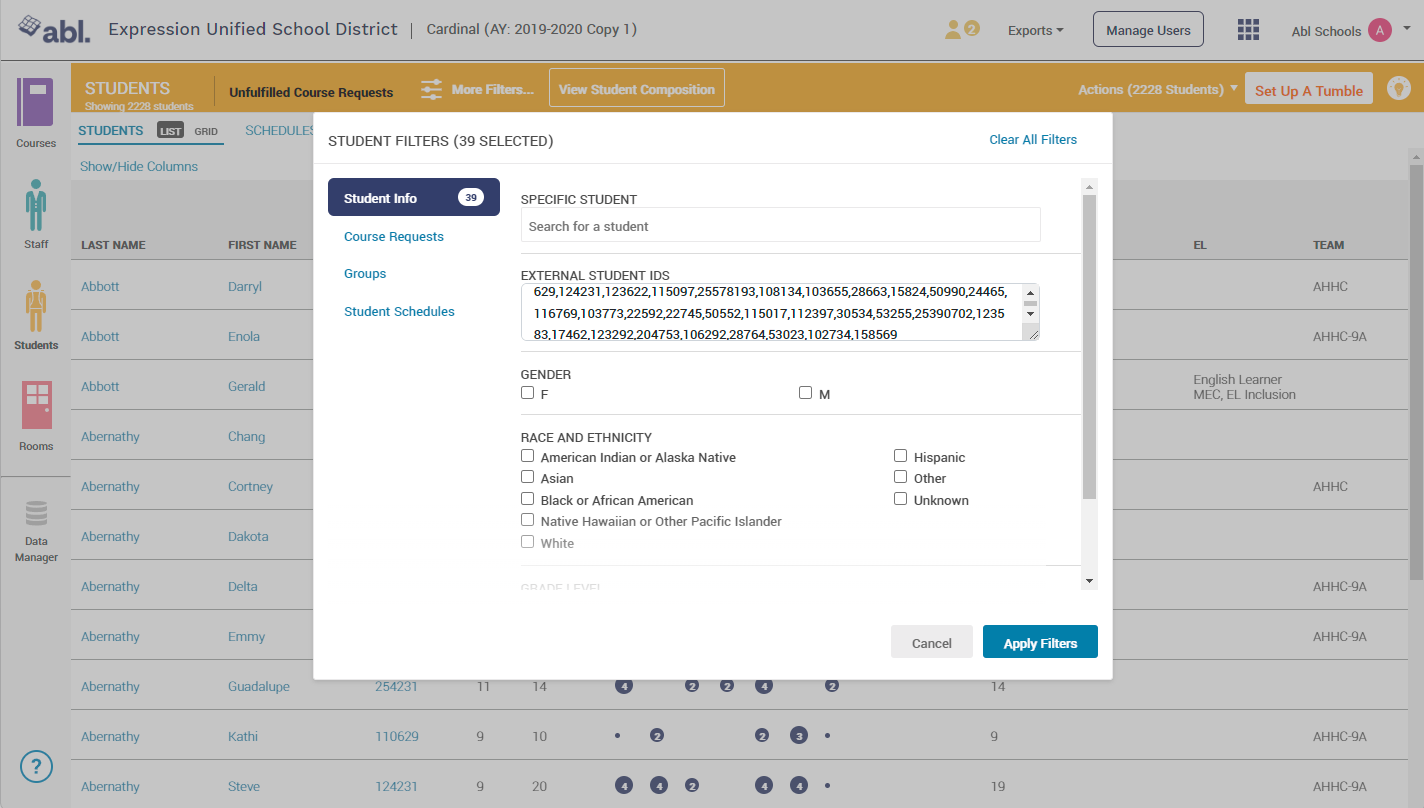Click the help question mark icon

[36, 767]
